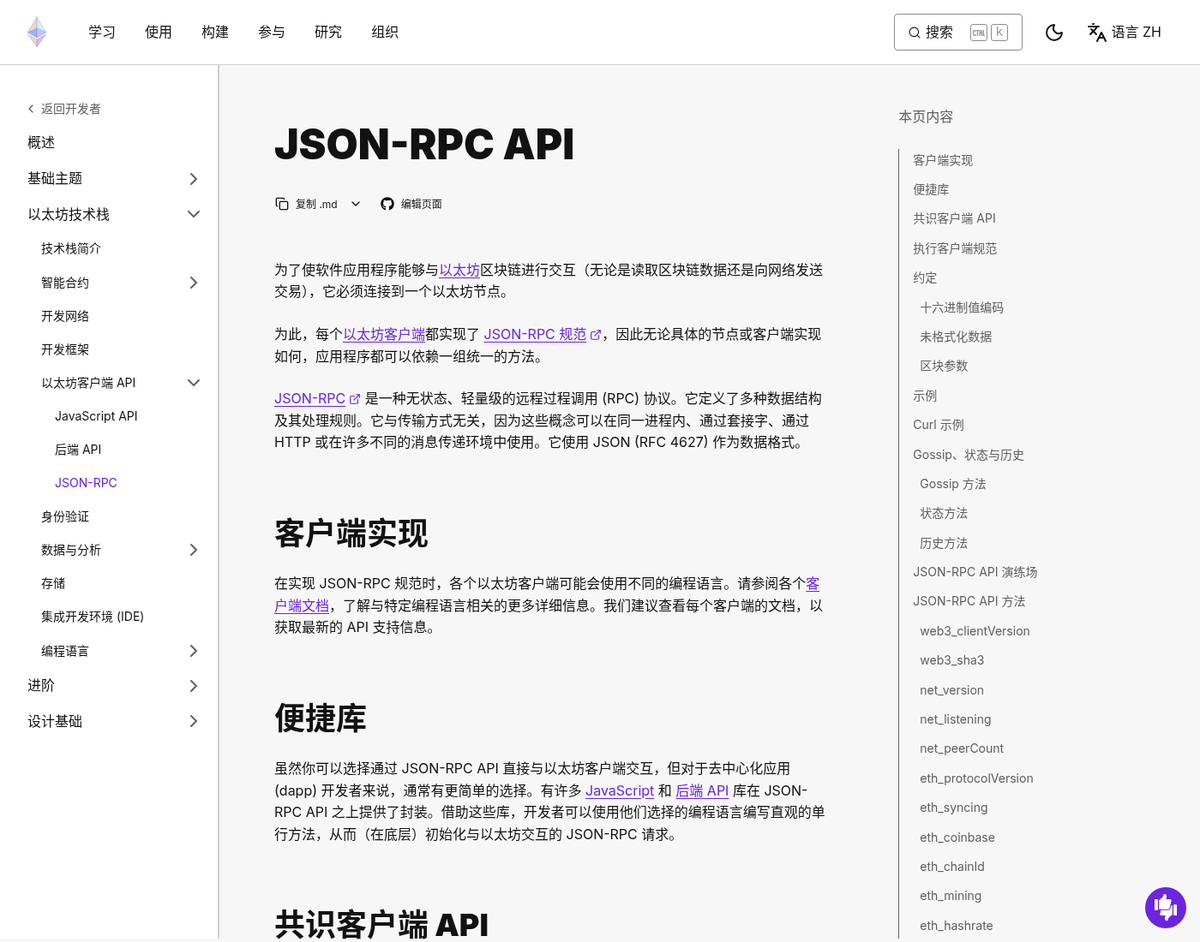Screen dimensions: 1200x942
Task: Expand the 设计基础 sidebar chevron
Action: pyautogui.click(x=194, y=721)
